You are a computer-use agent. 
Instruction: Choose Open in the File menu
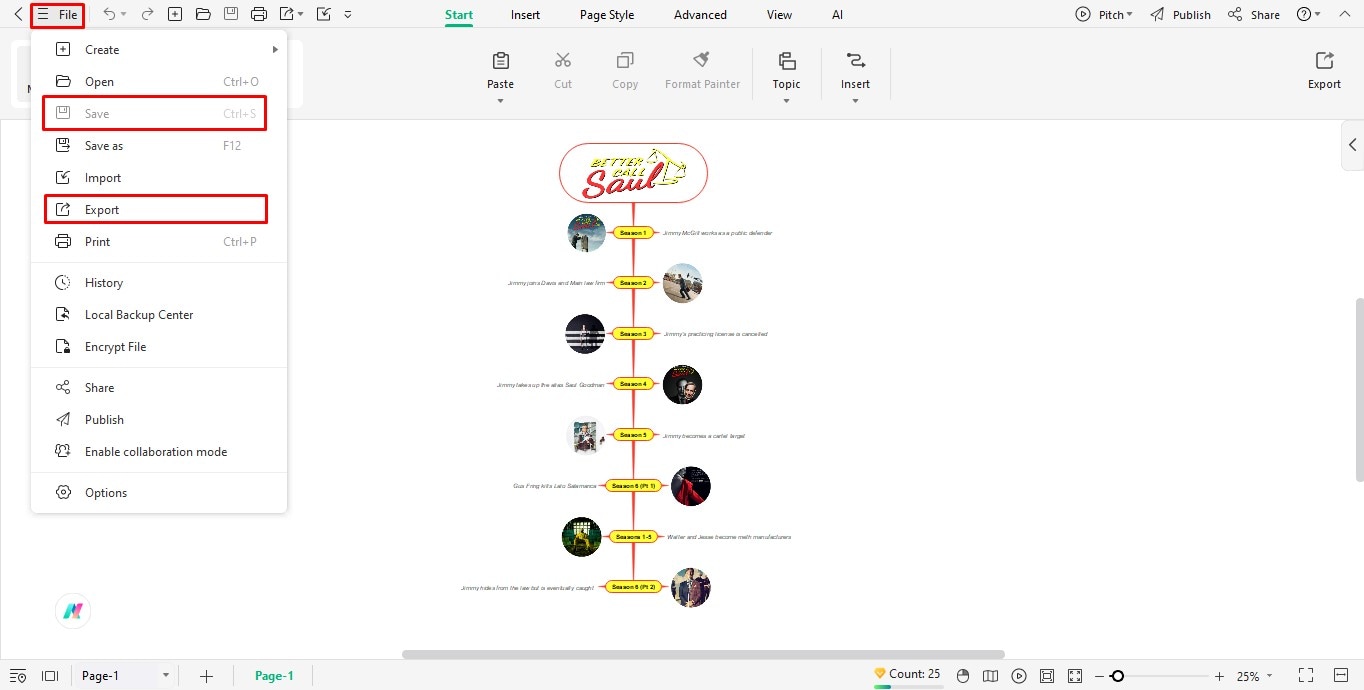click(159, 82)
